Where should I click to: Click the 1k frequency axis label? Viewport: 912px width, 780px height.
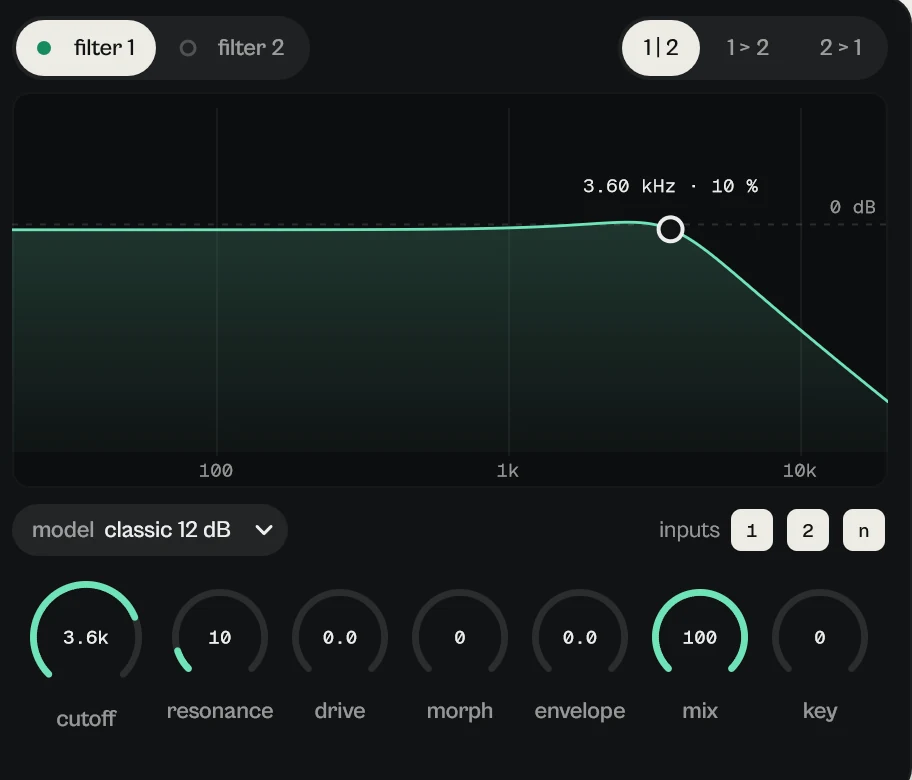click(507, 471)
